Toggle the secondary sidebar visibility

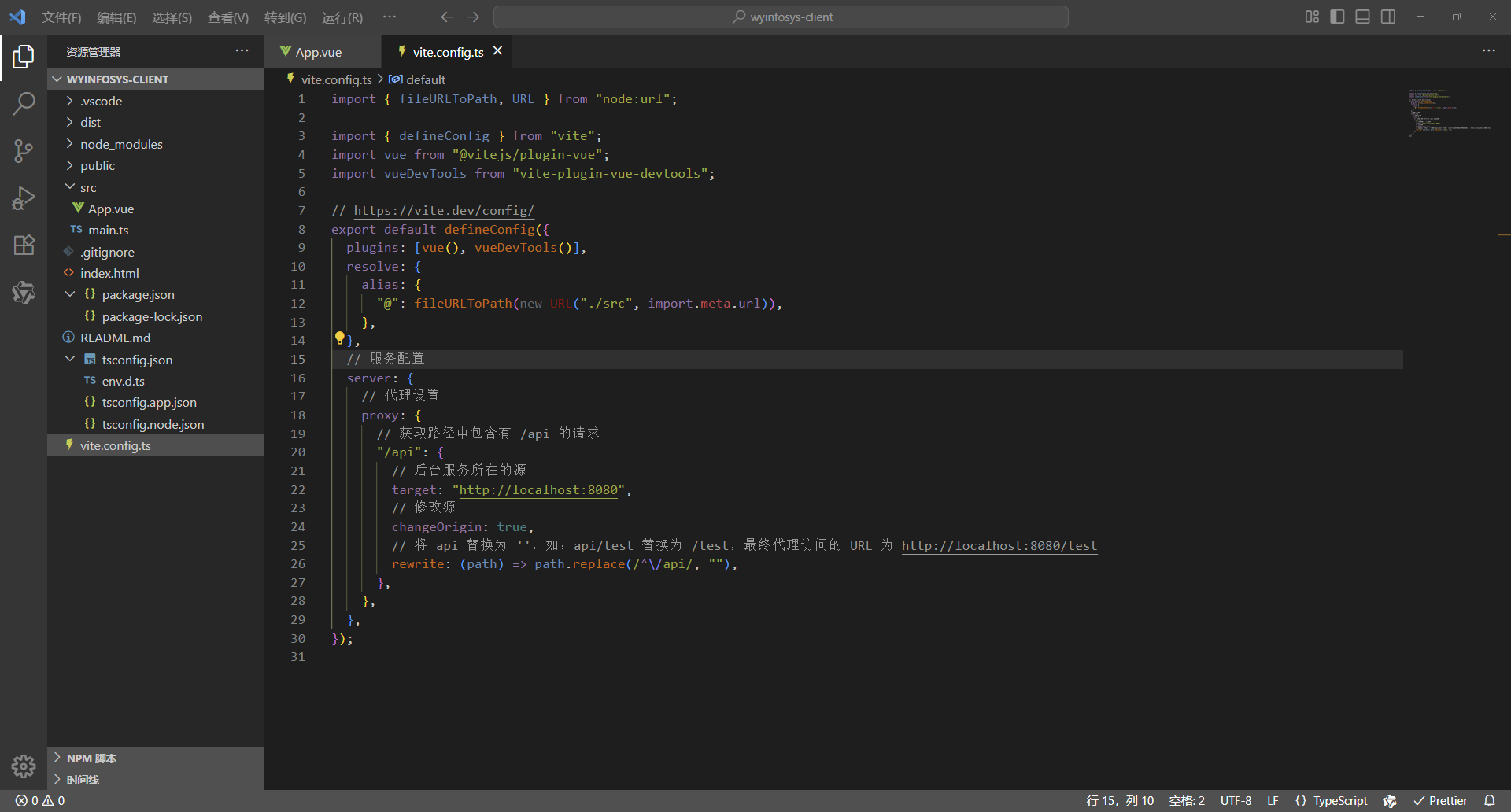[1387, 16]
